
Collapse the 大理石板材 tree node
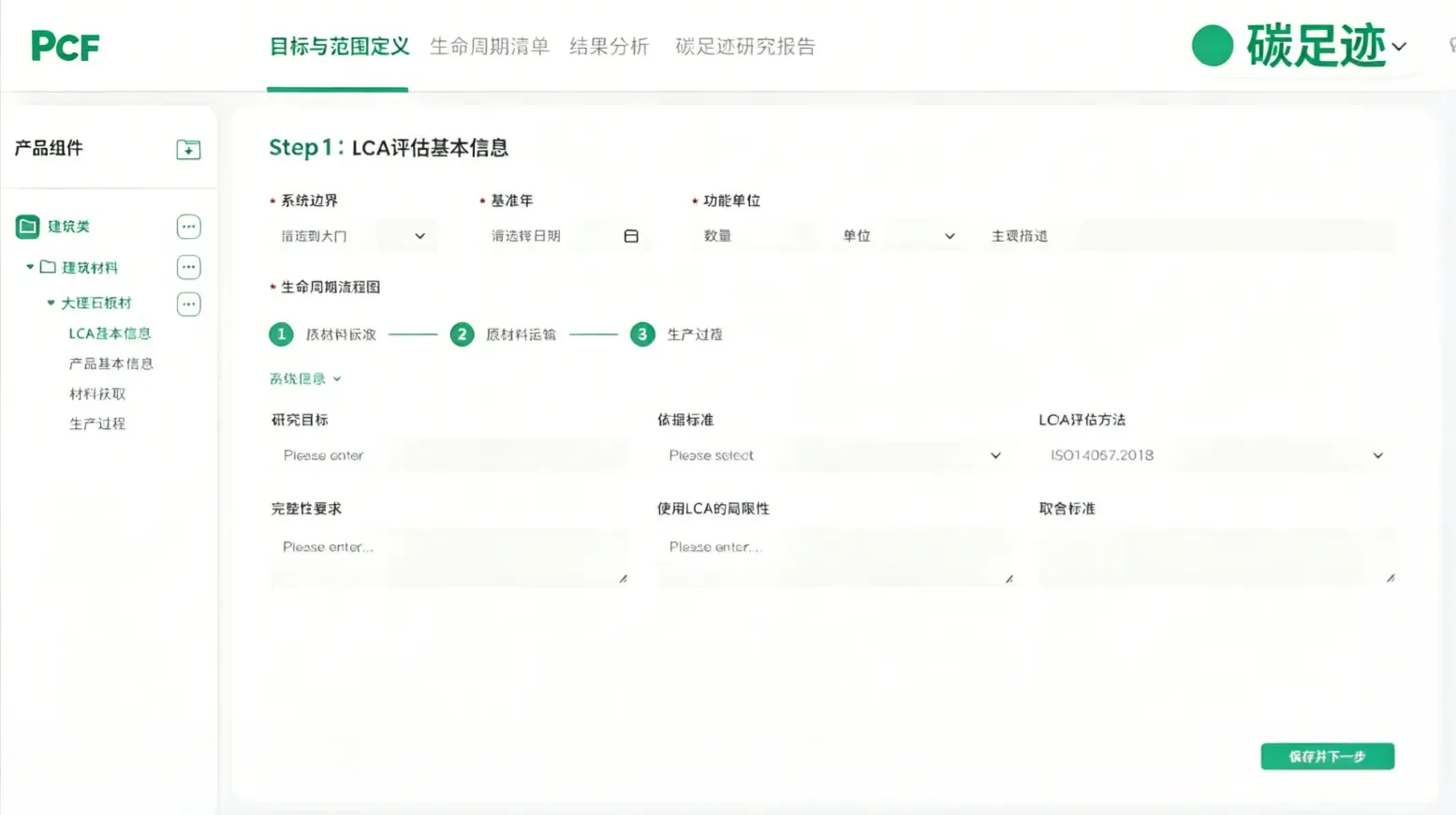tap(51, 303)
